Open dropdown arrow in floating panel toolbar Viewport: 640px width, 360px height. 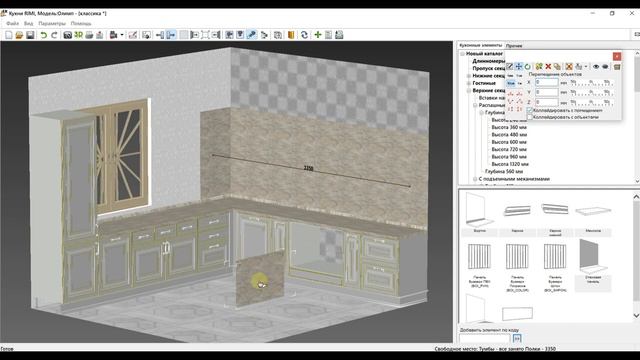click(x=586, y=67)
